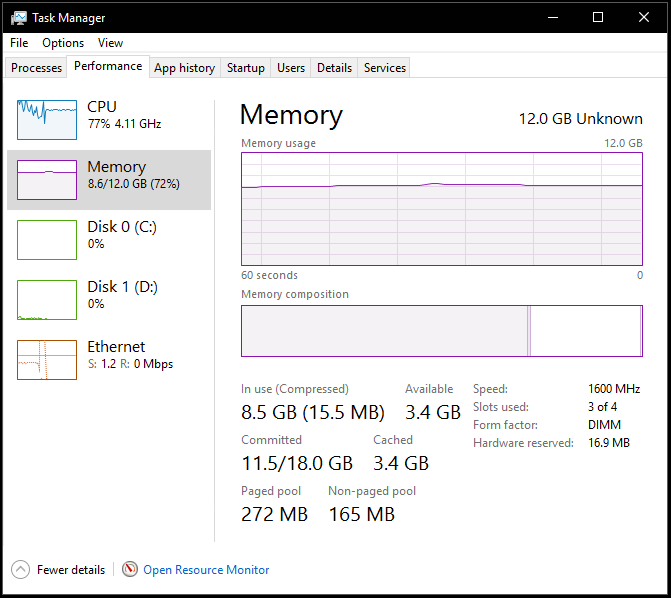The height and width of the screenshot is (598, 671).
Task: Click the Task Manager title bar icon
Action: click(x=19, y=17)
